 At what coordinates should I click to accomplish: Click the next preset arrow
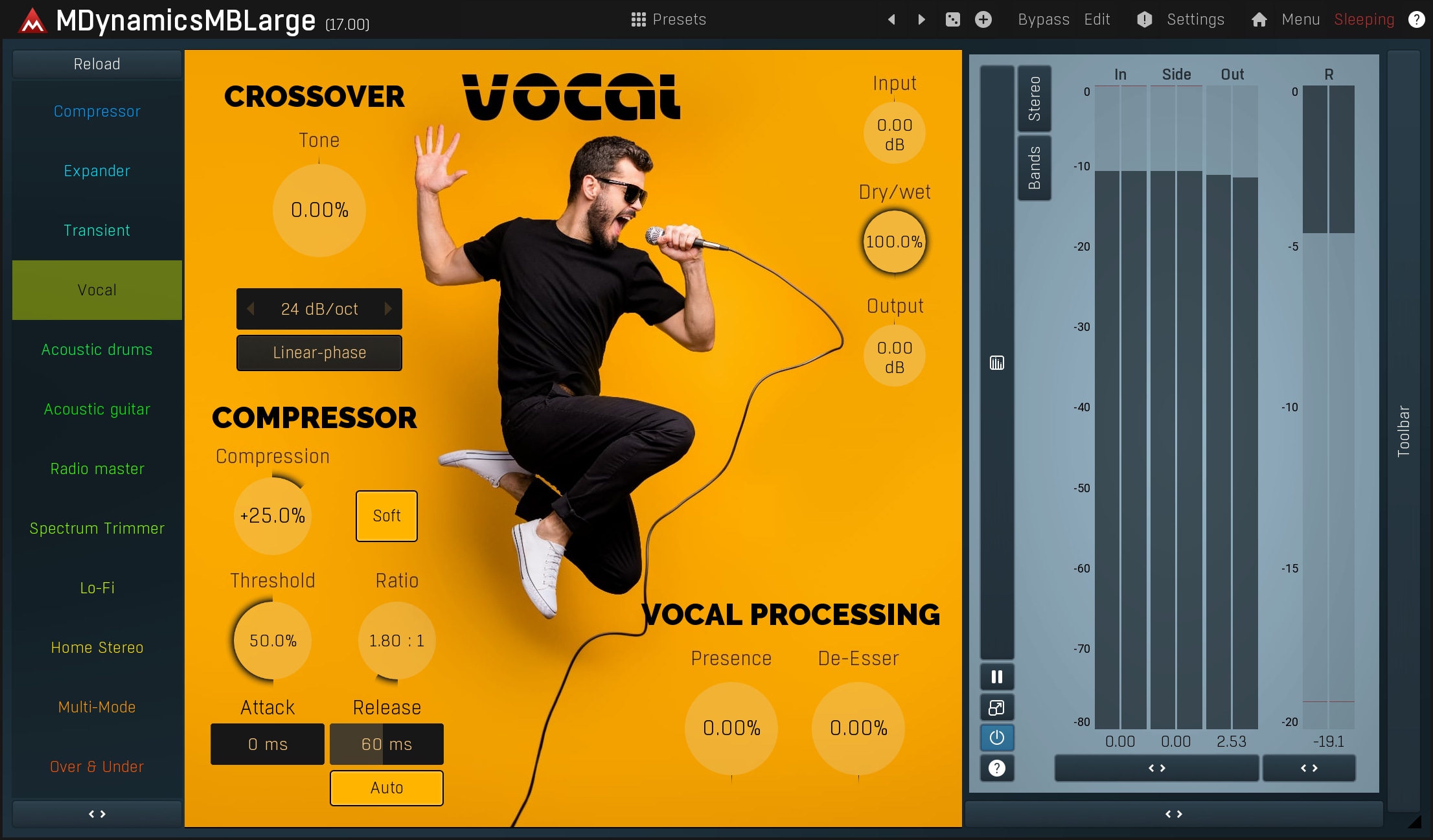(x=921, y=19)
